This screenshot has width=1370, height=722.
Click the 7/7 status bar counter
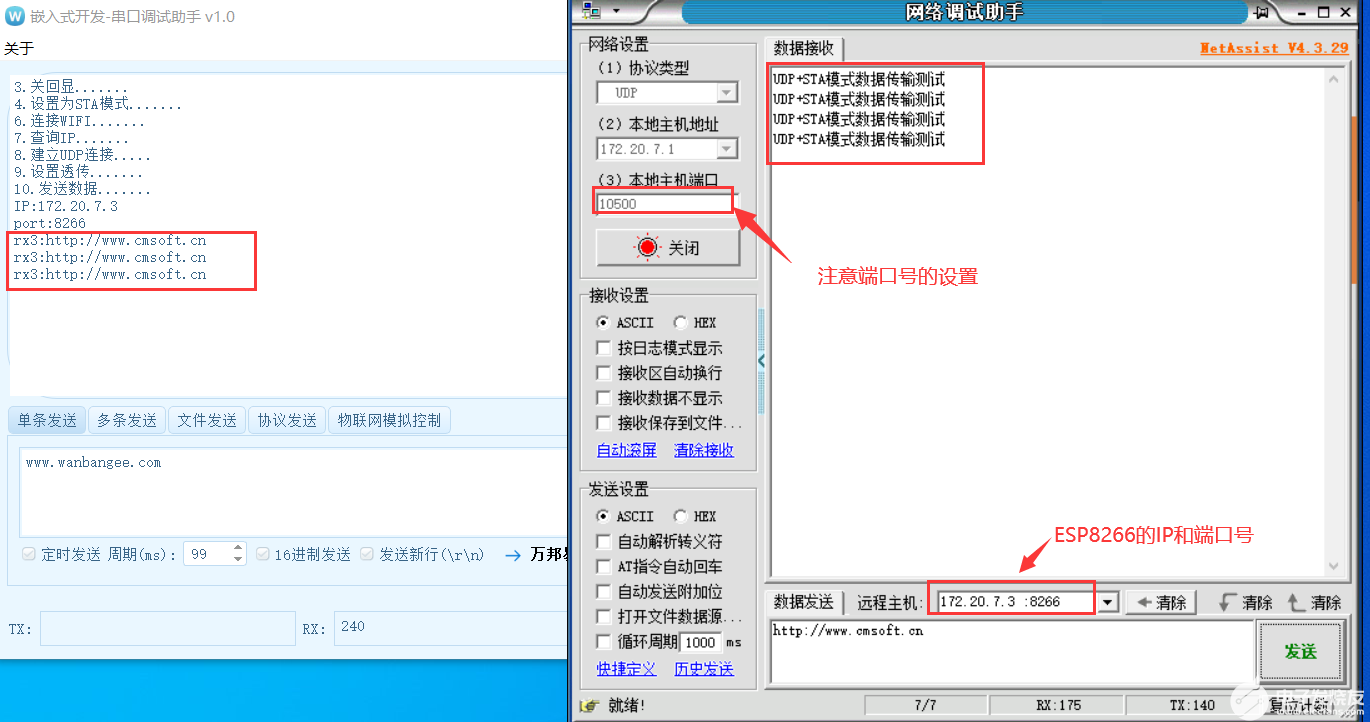tap(925, 705)
